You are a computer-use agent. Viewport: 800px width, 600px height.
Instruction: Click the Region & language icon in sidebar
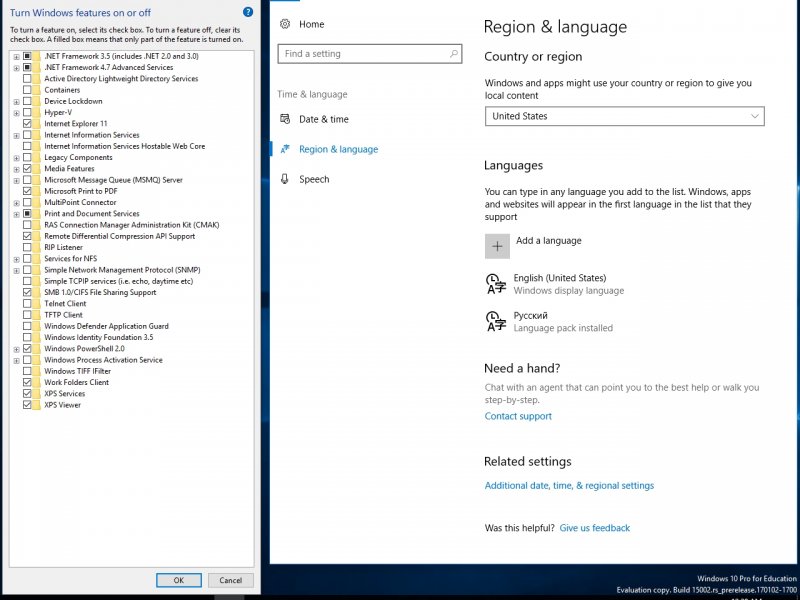[x=285, y=149]
